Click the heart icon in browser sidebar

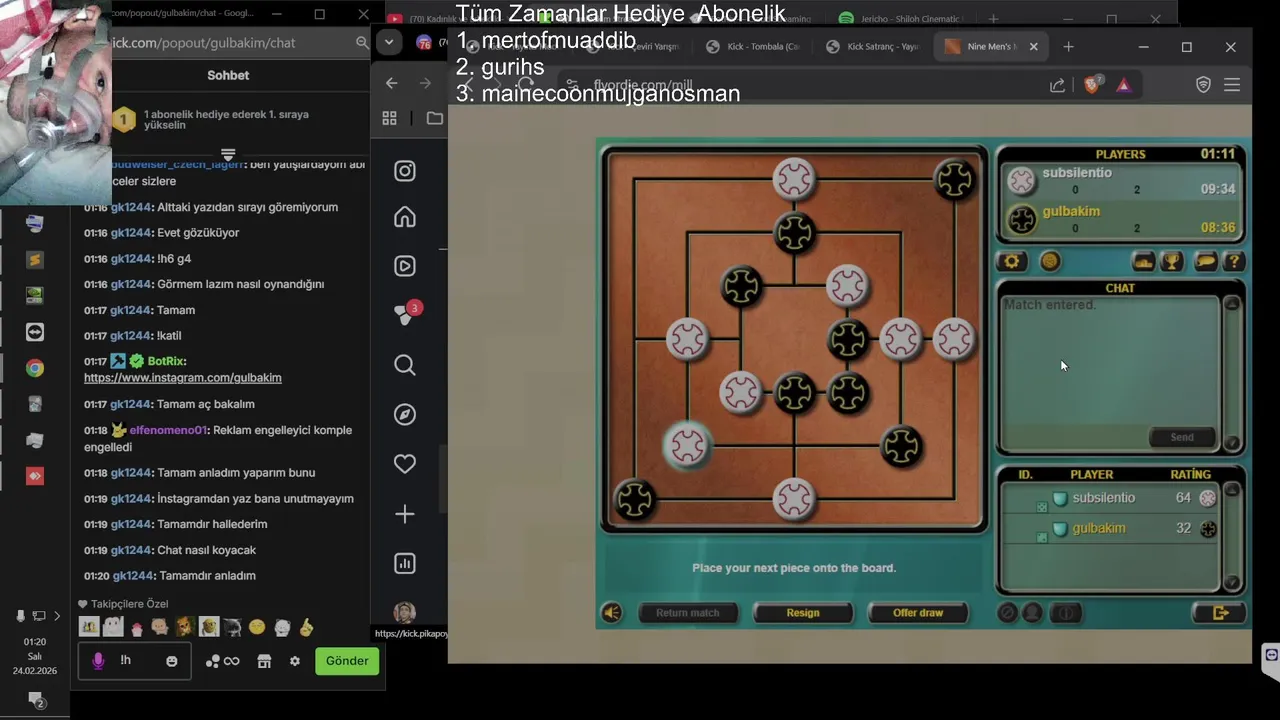405,464
